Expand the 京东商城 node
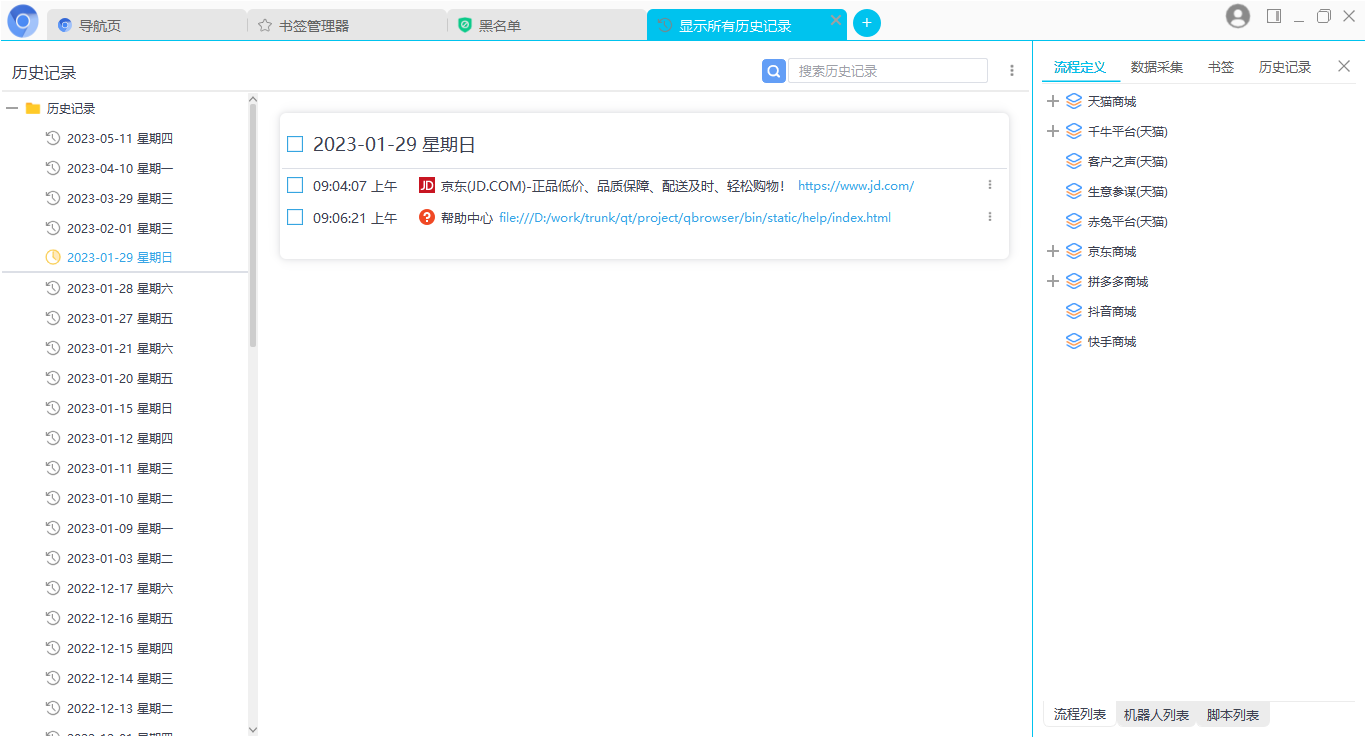This screenshot has height=738, width=1366. point(1052,251)
